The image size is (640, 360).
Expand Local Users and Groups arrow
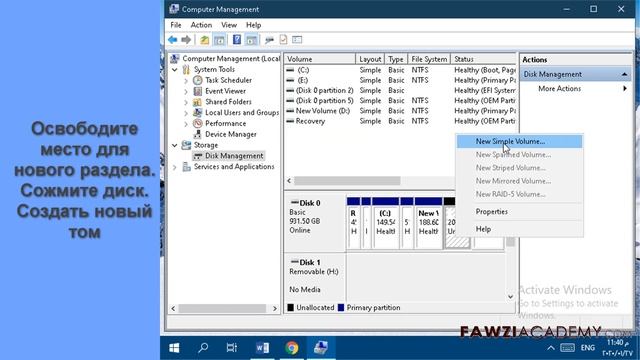click(x=186, y=113)
